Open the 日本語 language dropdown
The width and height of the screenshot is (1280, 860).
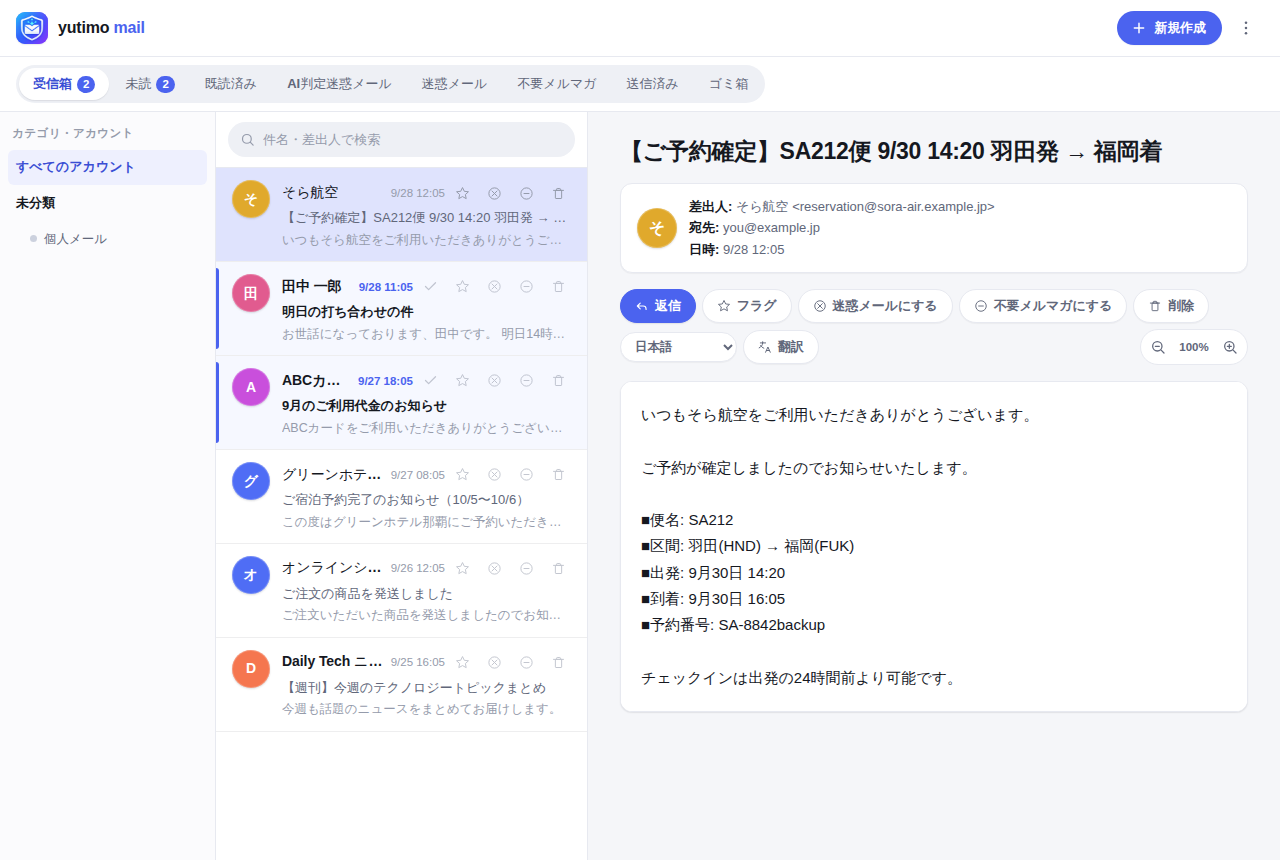(678, 347)
